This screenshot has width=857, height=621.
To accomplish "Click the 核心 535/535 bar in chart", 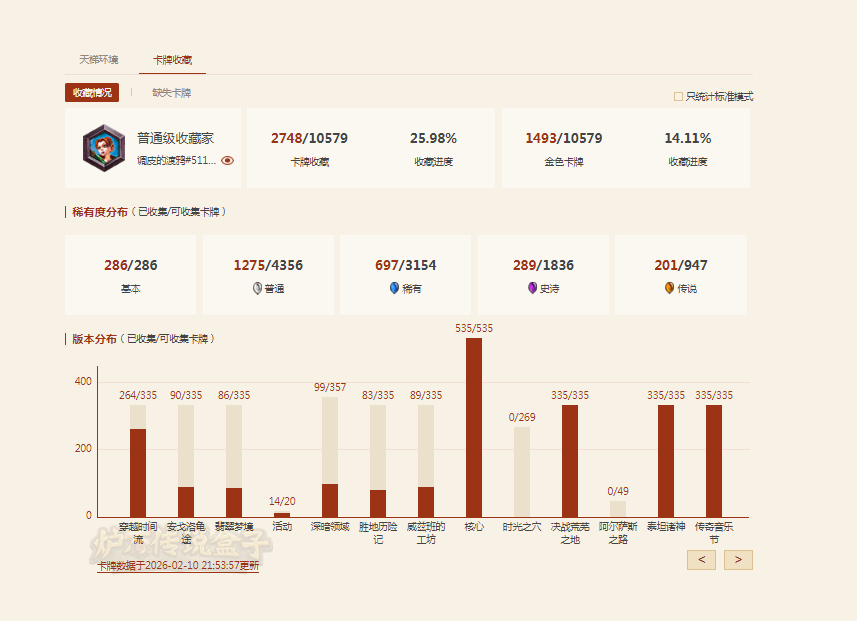I will point(474,427).
